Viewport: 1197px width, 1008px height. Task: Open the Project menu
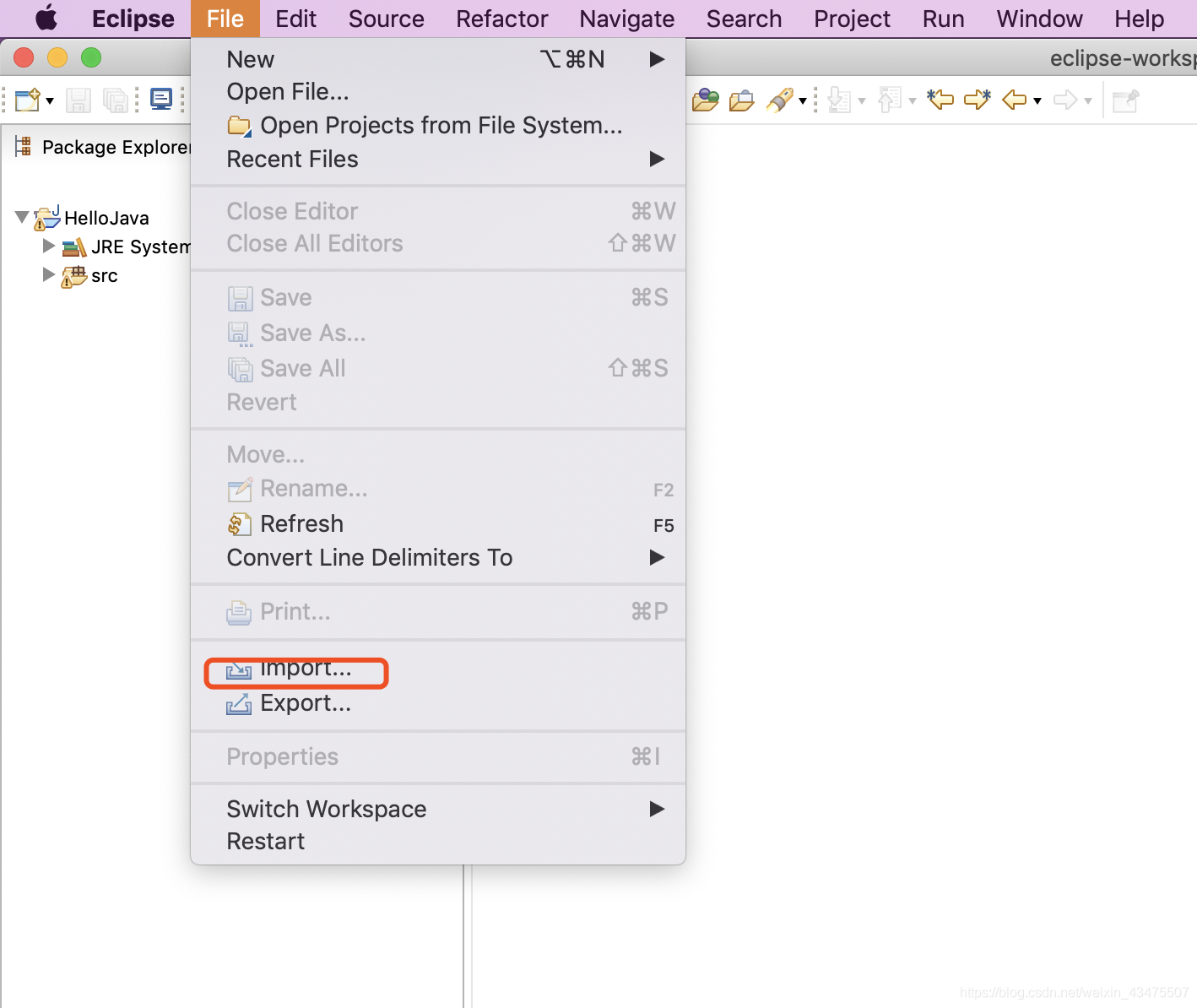click(x=853, y=19)
